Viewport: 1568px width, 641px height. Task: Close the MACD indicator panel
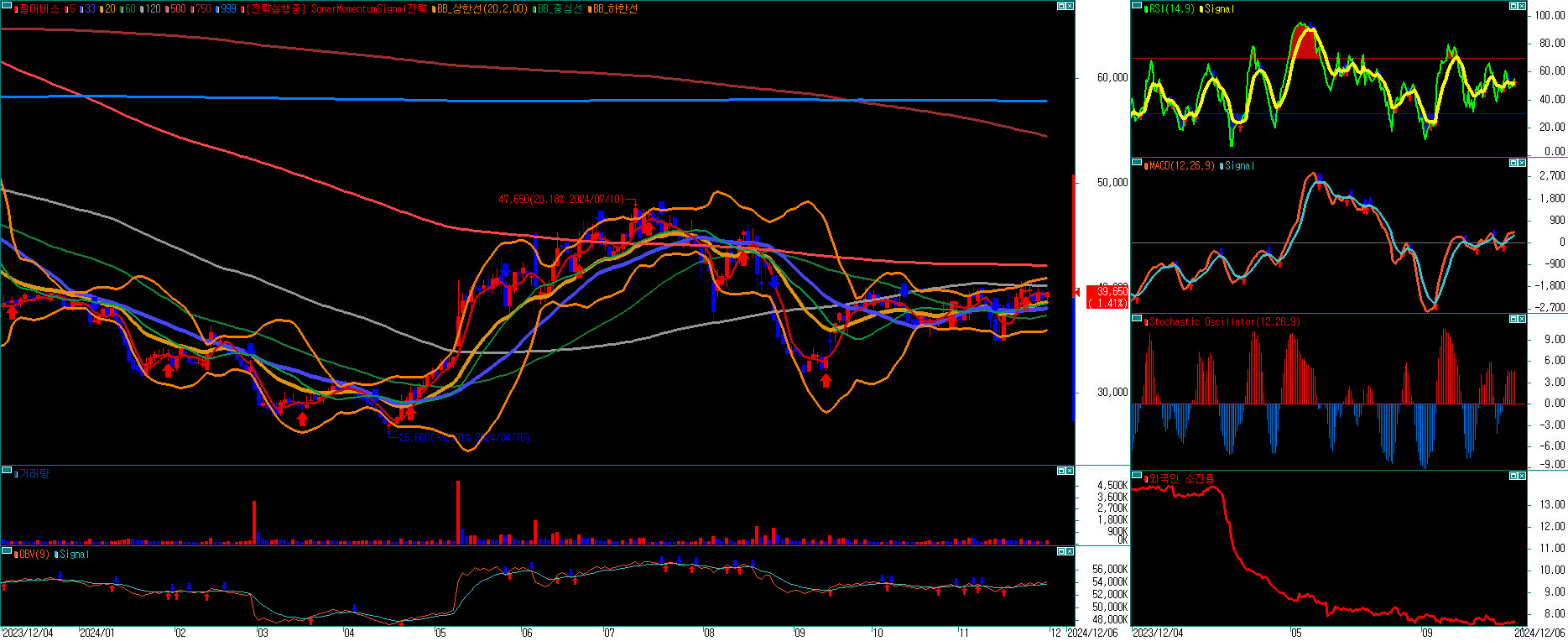point(1522,163)
